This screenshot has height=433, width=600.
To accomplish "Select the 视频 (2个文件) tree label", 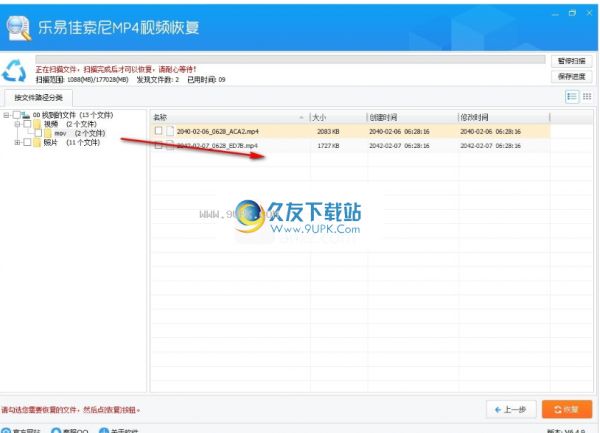I will click(70, 124).
